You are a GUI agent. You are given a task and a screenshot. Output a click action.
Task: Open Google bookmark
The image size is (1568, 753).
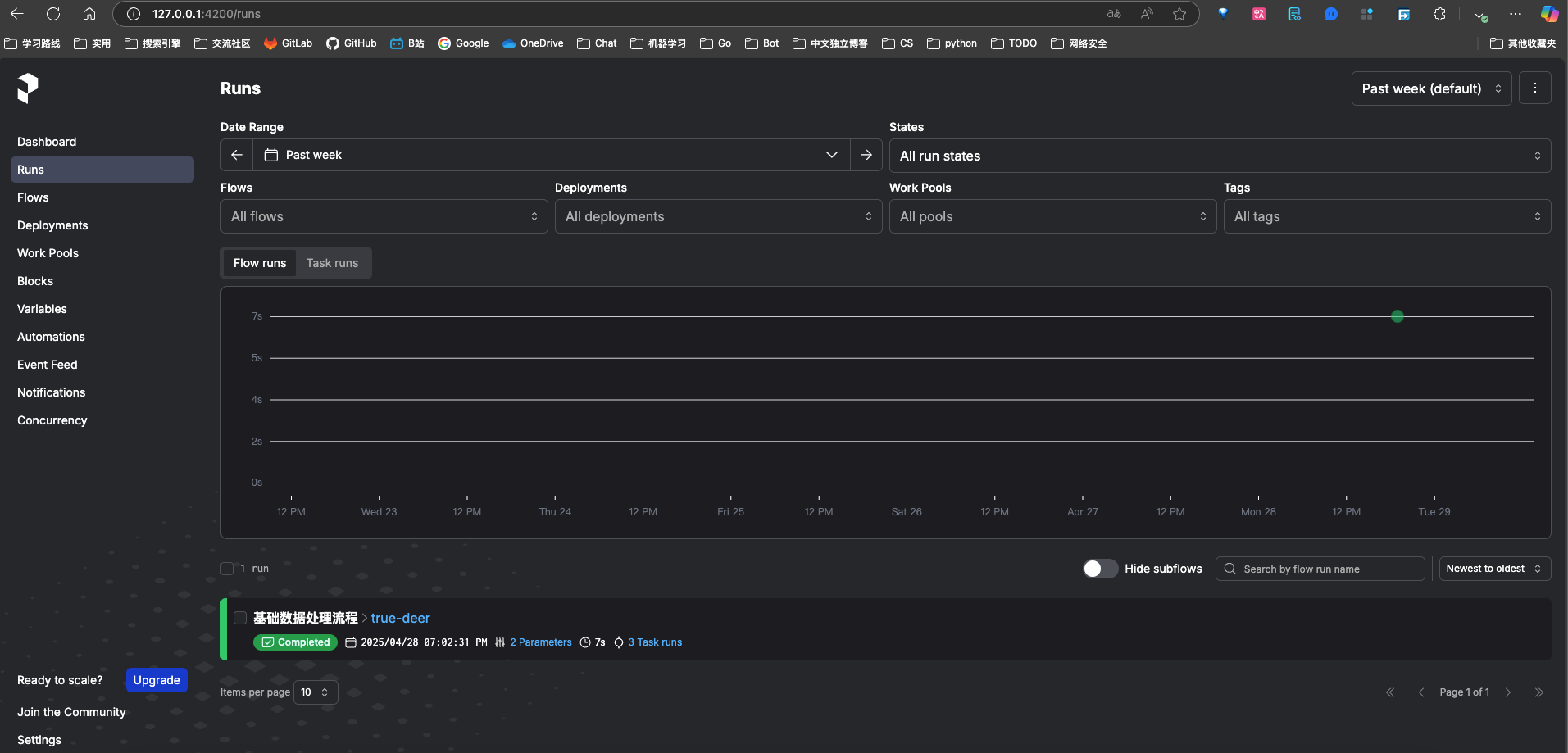pyautogui.click(x=463, y=43)
